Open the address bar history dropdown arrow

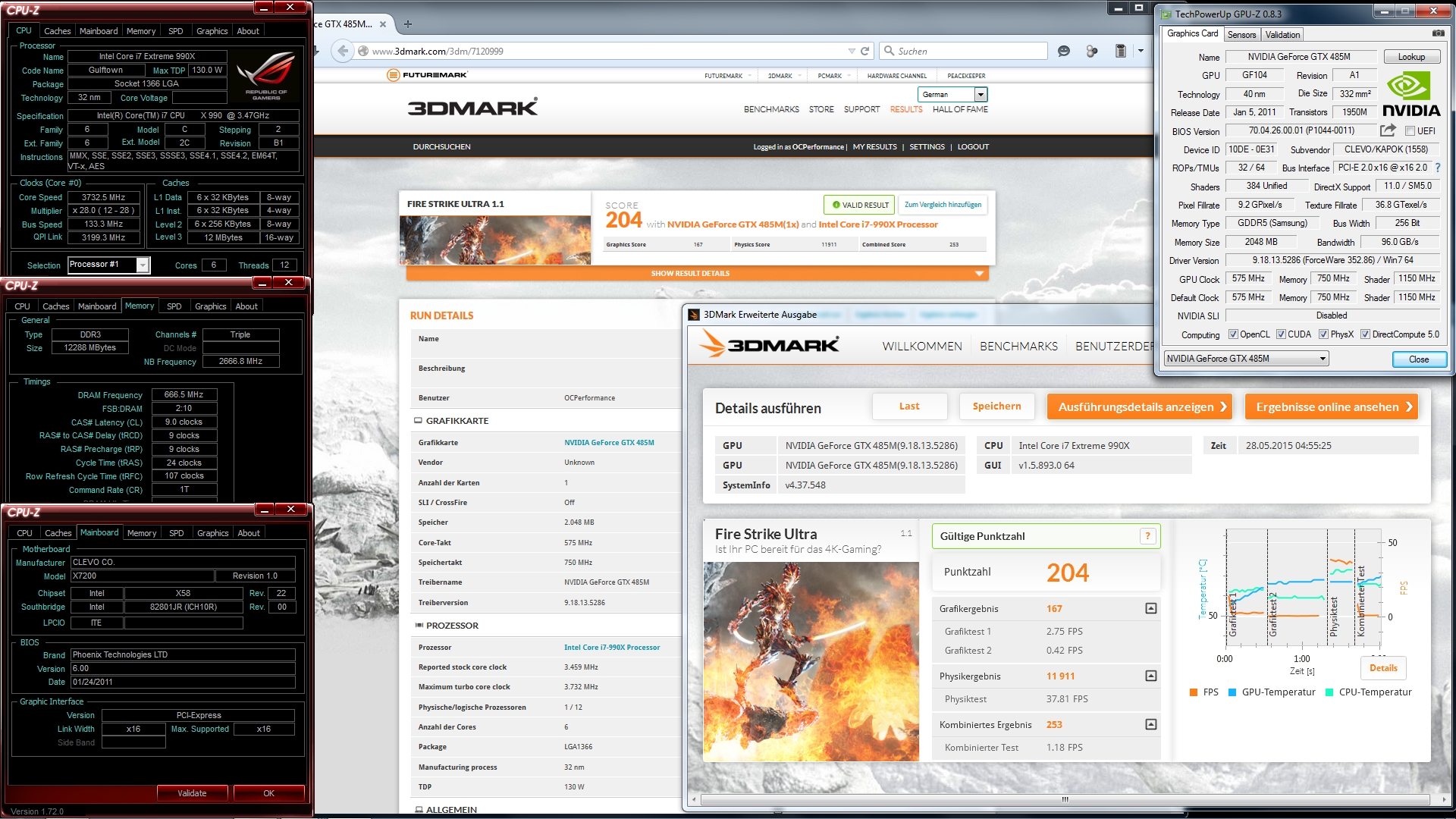[851, 51]
